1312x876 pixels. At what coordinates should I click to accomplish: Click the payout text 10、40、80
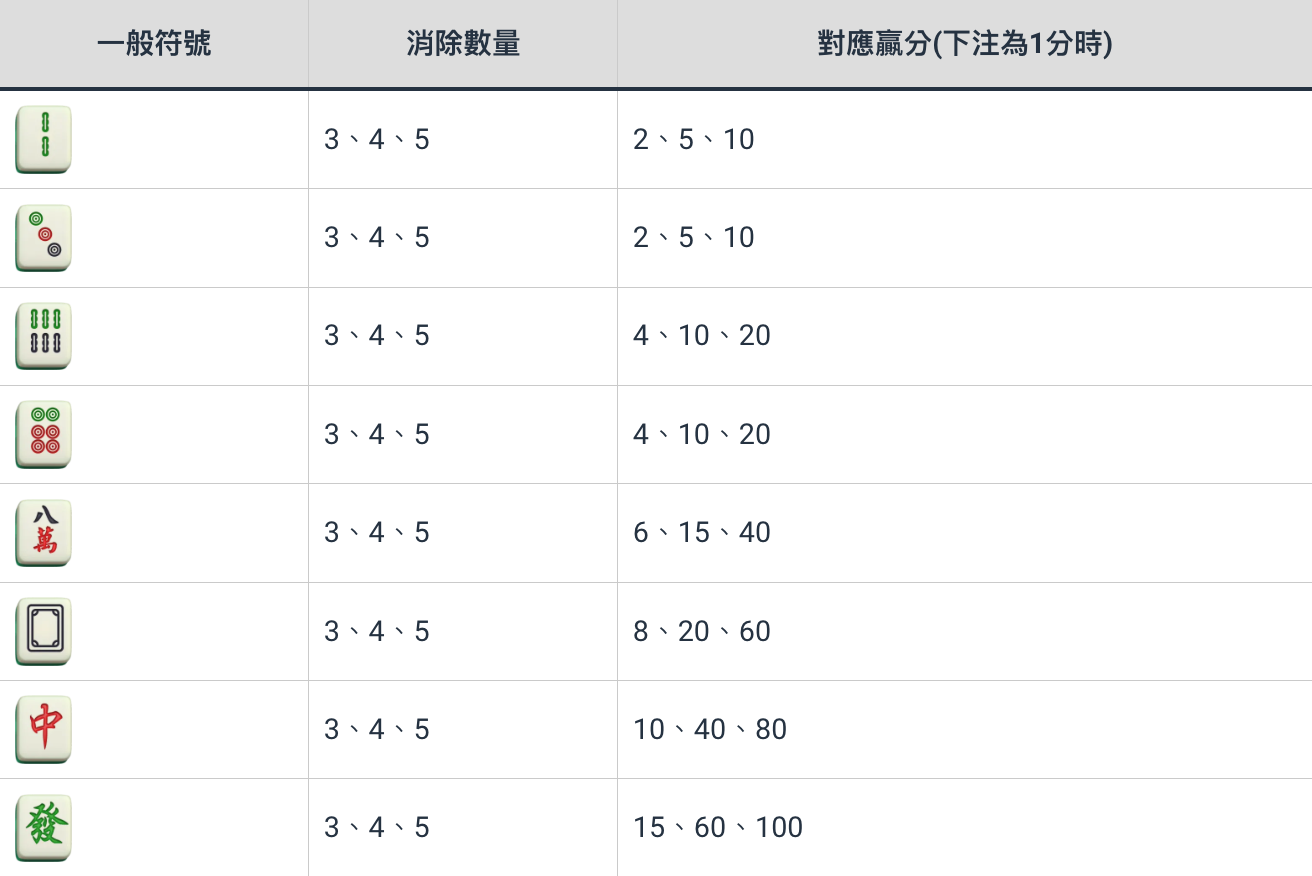click(x=710, y=730)
